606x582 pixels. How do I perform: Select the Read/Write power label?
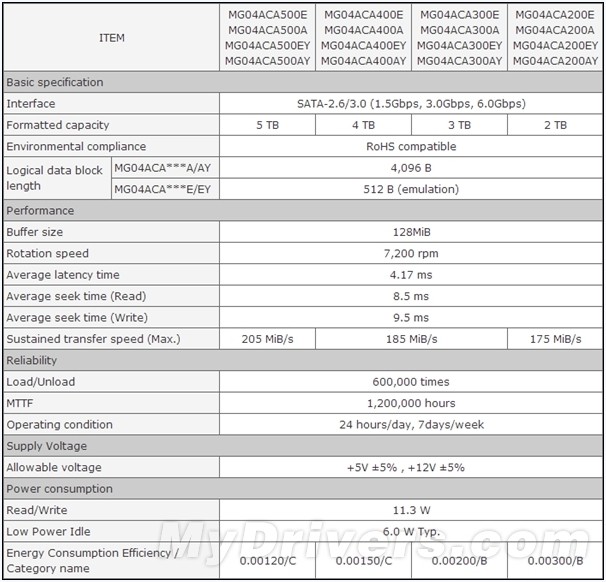click(x=37, y=510)
